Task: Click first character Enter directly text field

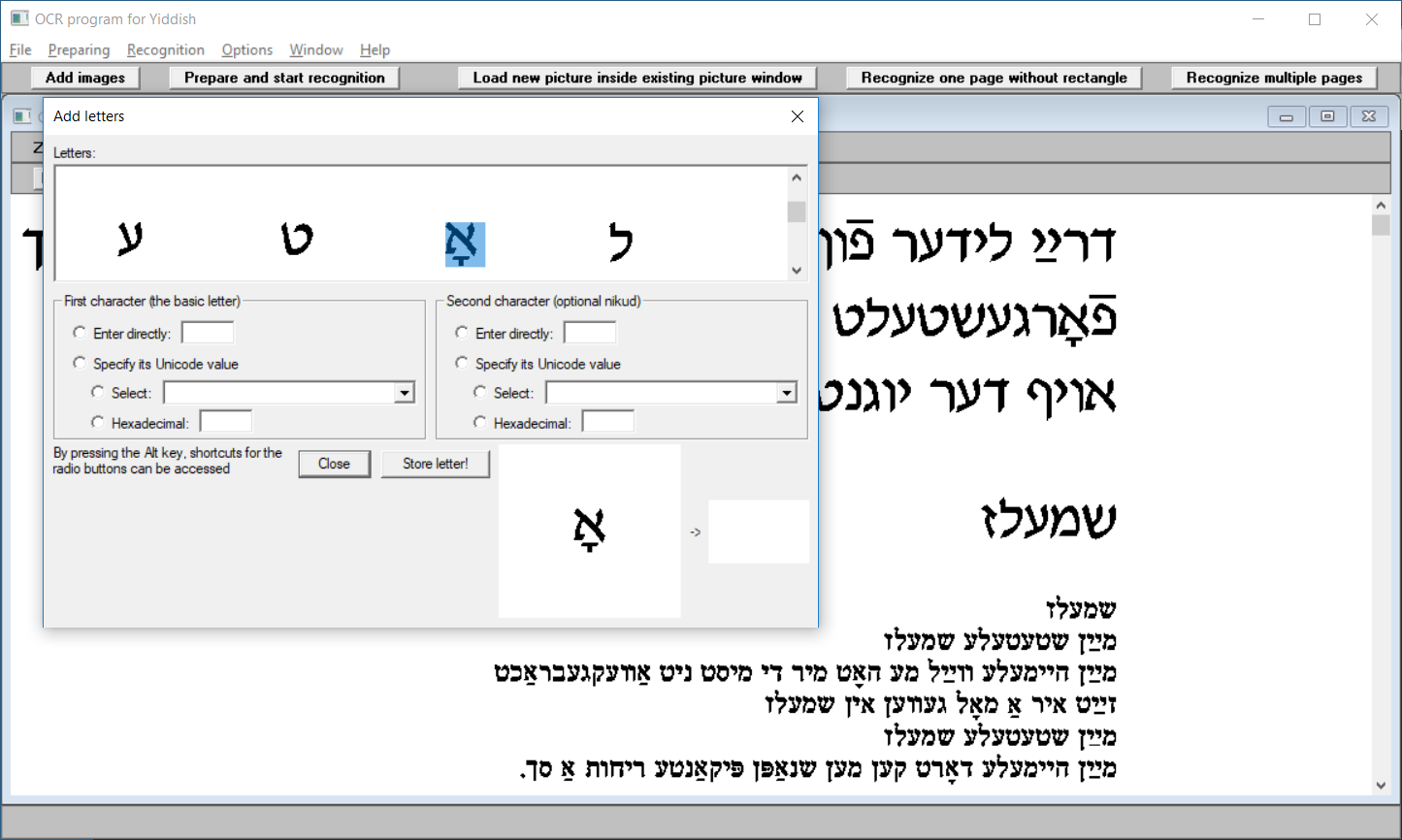Action: coord(208,333)
